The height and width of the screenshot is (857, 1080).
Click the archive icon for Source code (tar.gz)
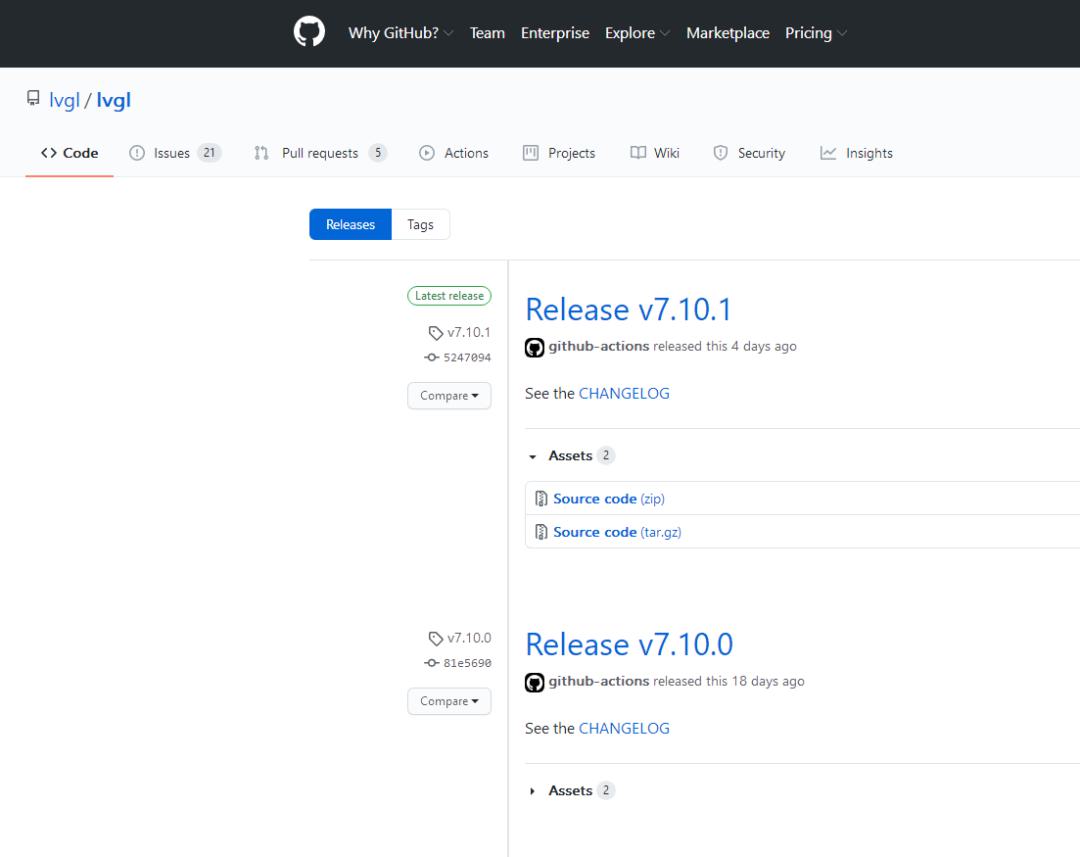point(541,532)
